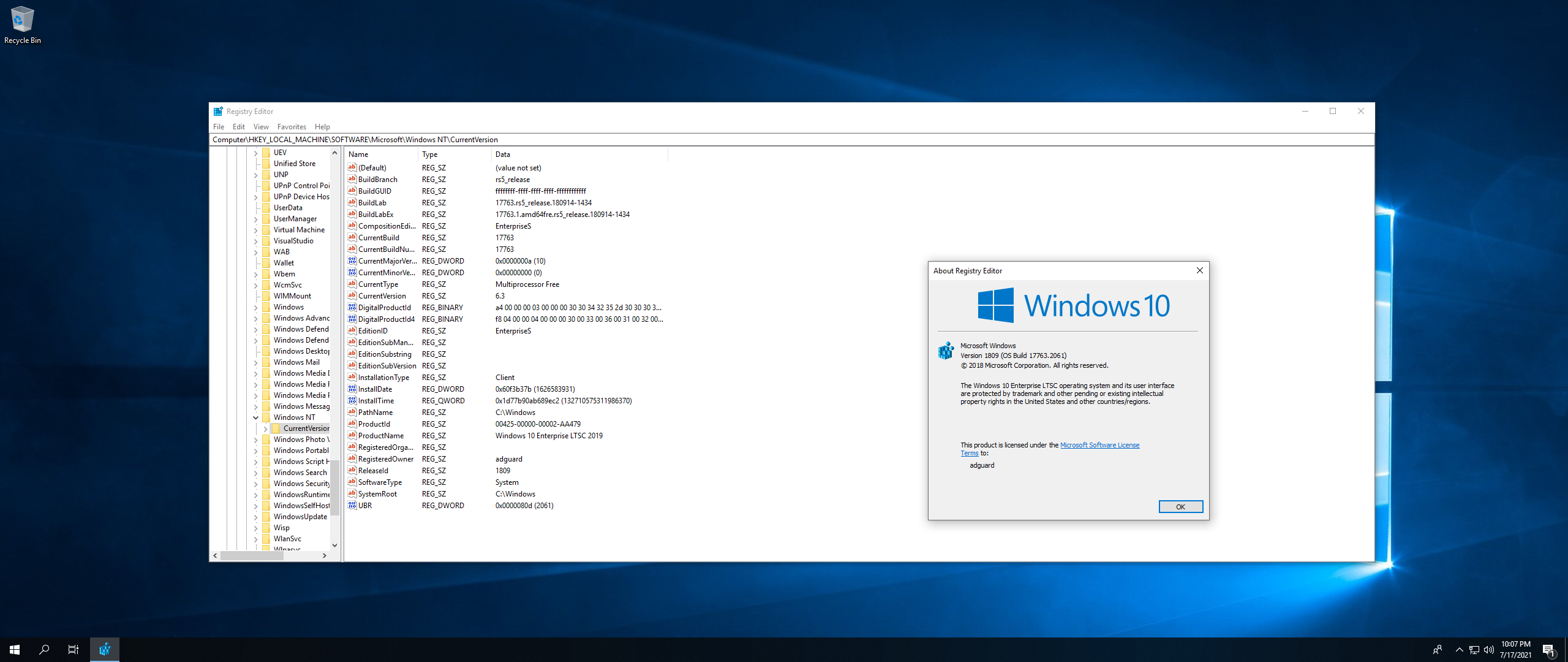Select the CurrentBuild value row

506,237
